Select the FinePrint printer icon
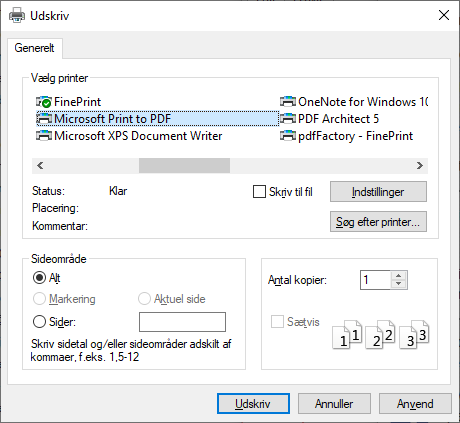Image resolution: width=460 pixels, height=423 pixels. [44, 102]
